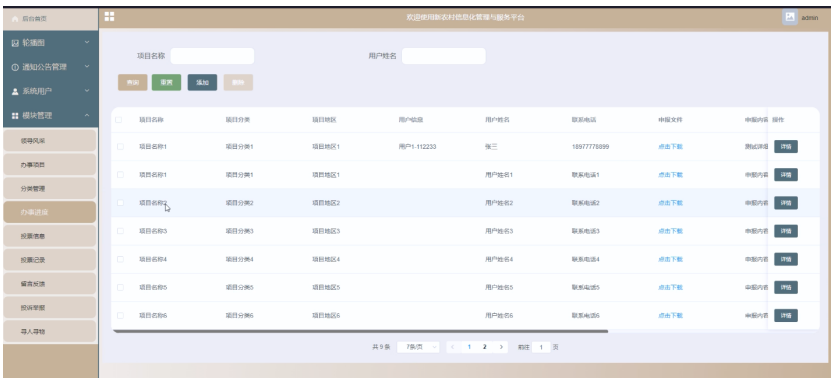836x381 pixels.
Task: Click the faded 删除 delete button
Action: (x=238, y=83)
